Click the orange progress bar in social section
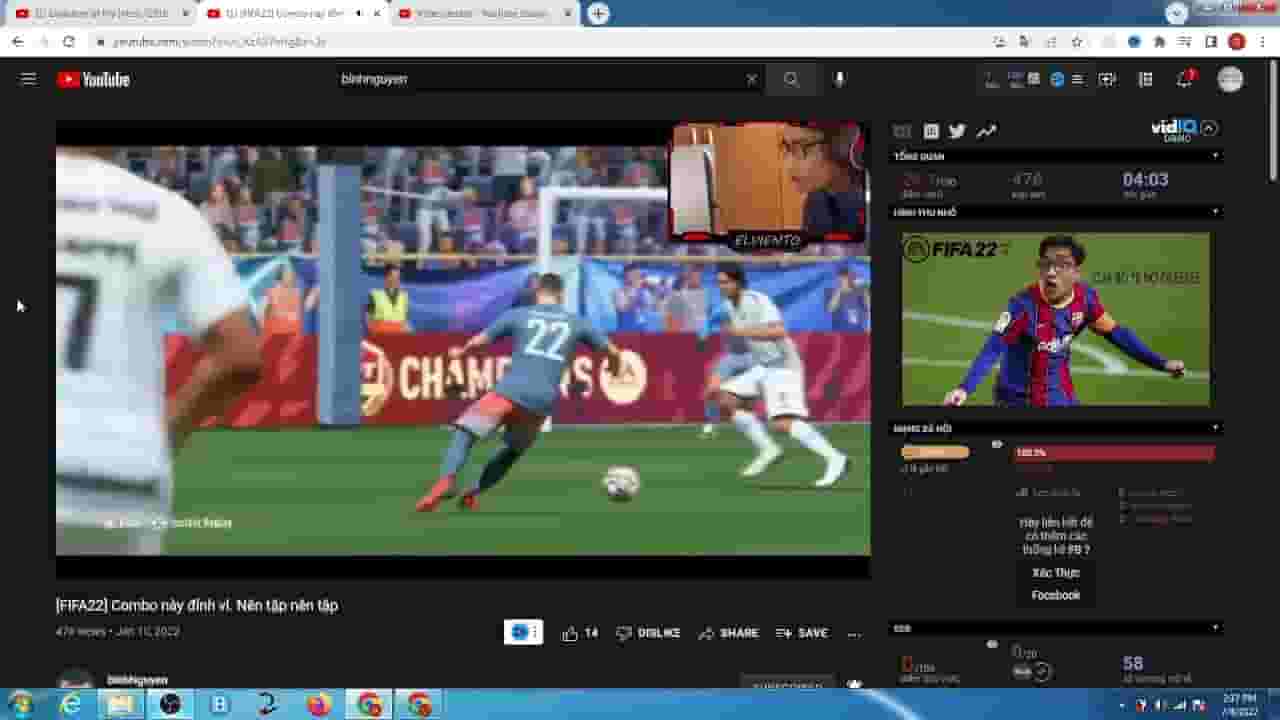1280x720 pixels. tap(935, 453)
